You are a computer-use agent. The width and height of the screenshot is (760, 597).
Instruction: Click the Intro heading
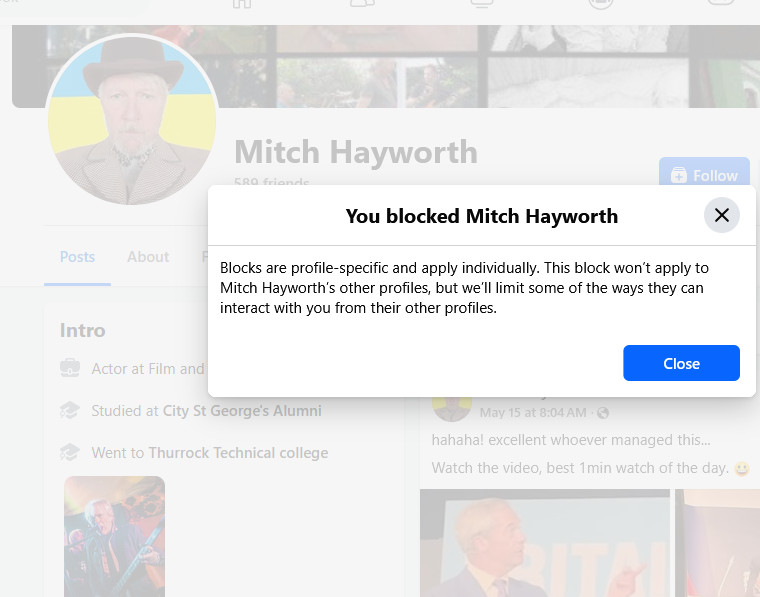tap(82, 330)
